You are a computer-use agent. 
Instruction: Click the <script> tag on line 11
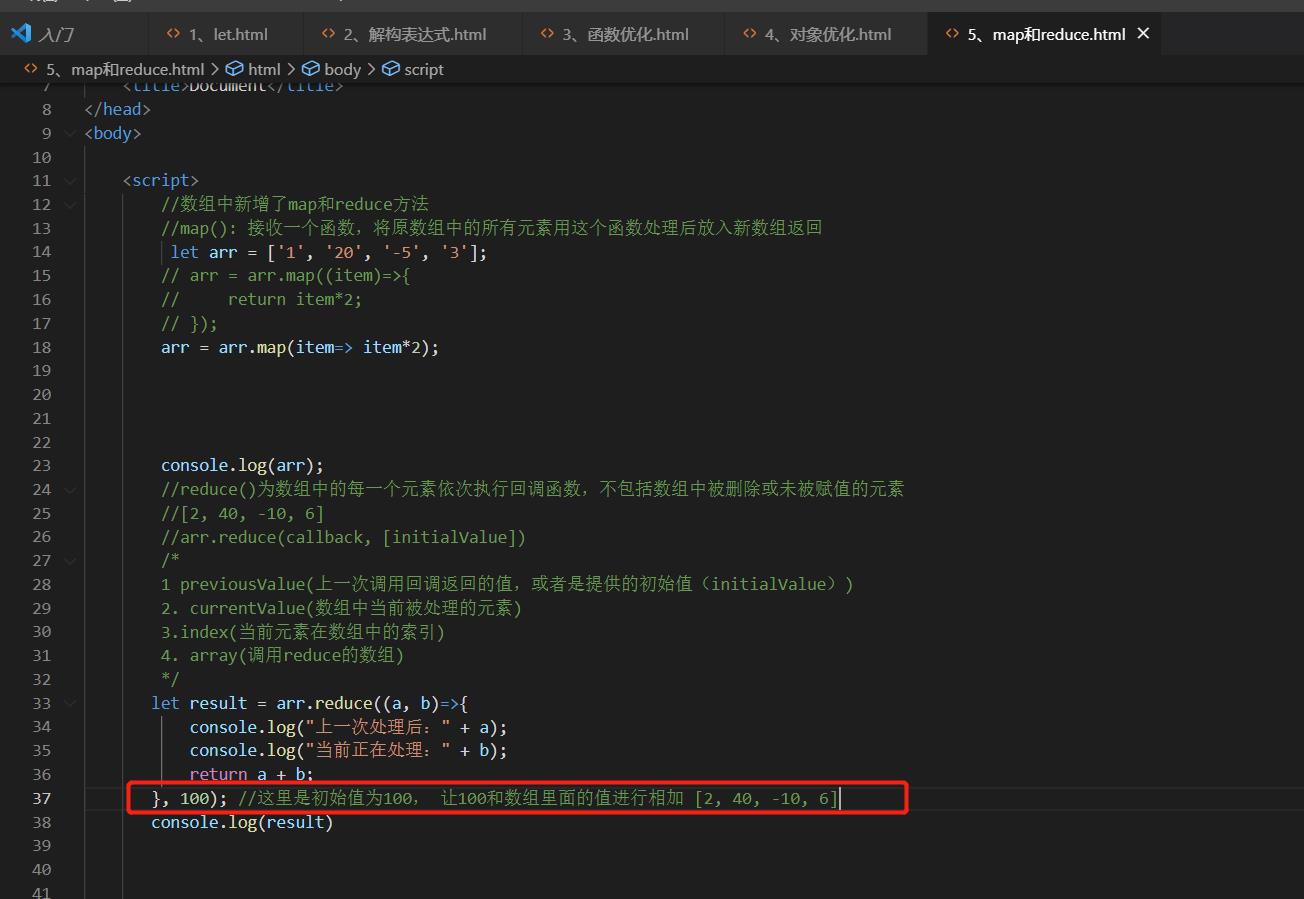(161, 180)
